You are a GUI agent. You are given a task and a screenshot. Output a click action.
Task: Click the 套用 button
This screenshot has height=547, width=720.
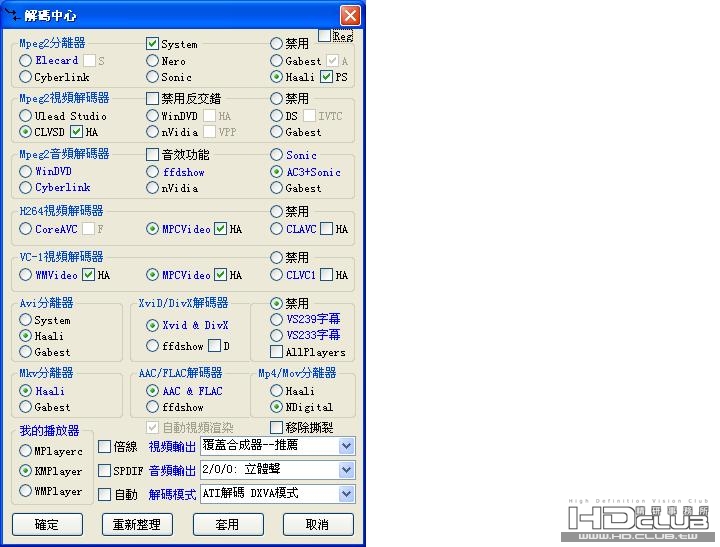(228, 524)
